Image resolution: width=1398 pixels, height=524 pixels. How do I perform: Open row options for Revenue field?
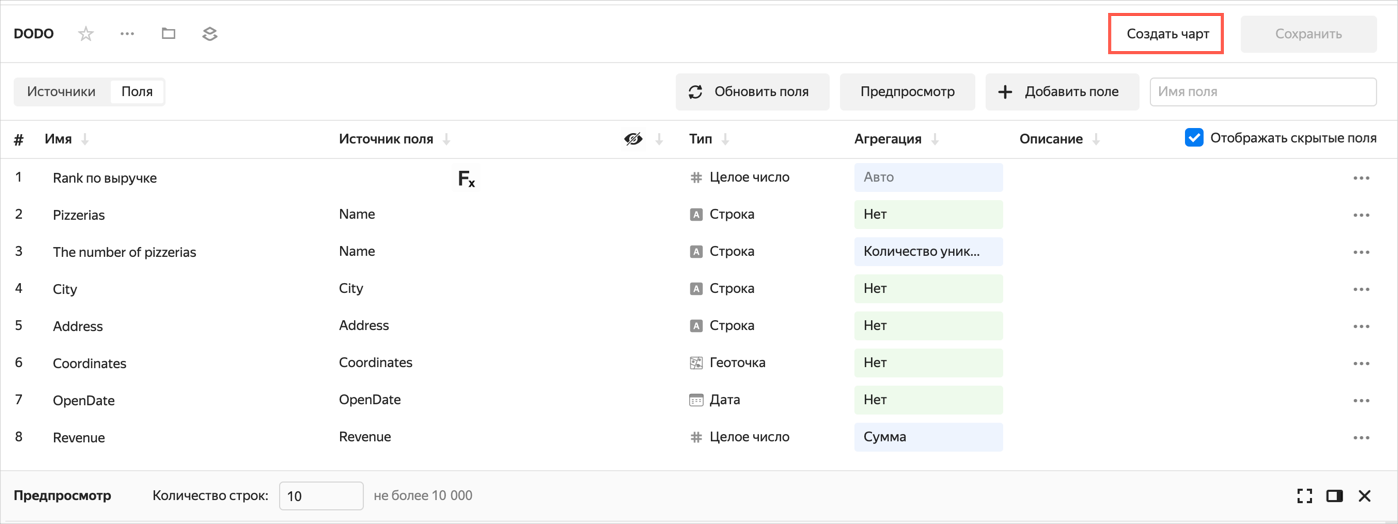coord(1361,438)
